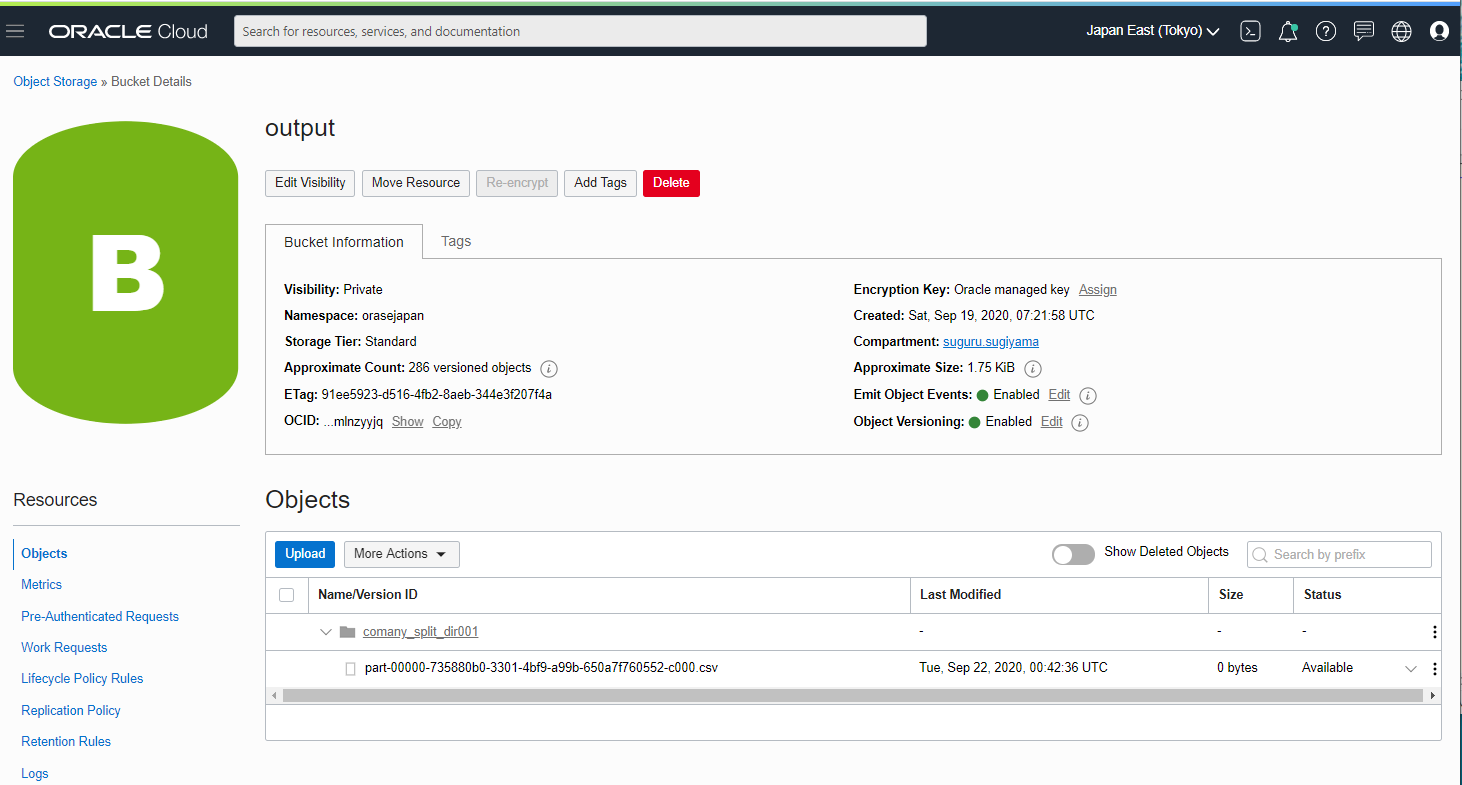
Task: Click info icon next to Approximate Count
Action: click(x=549, y=368)
